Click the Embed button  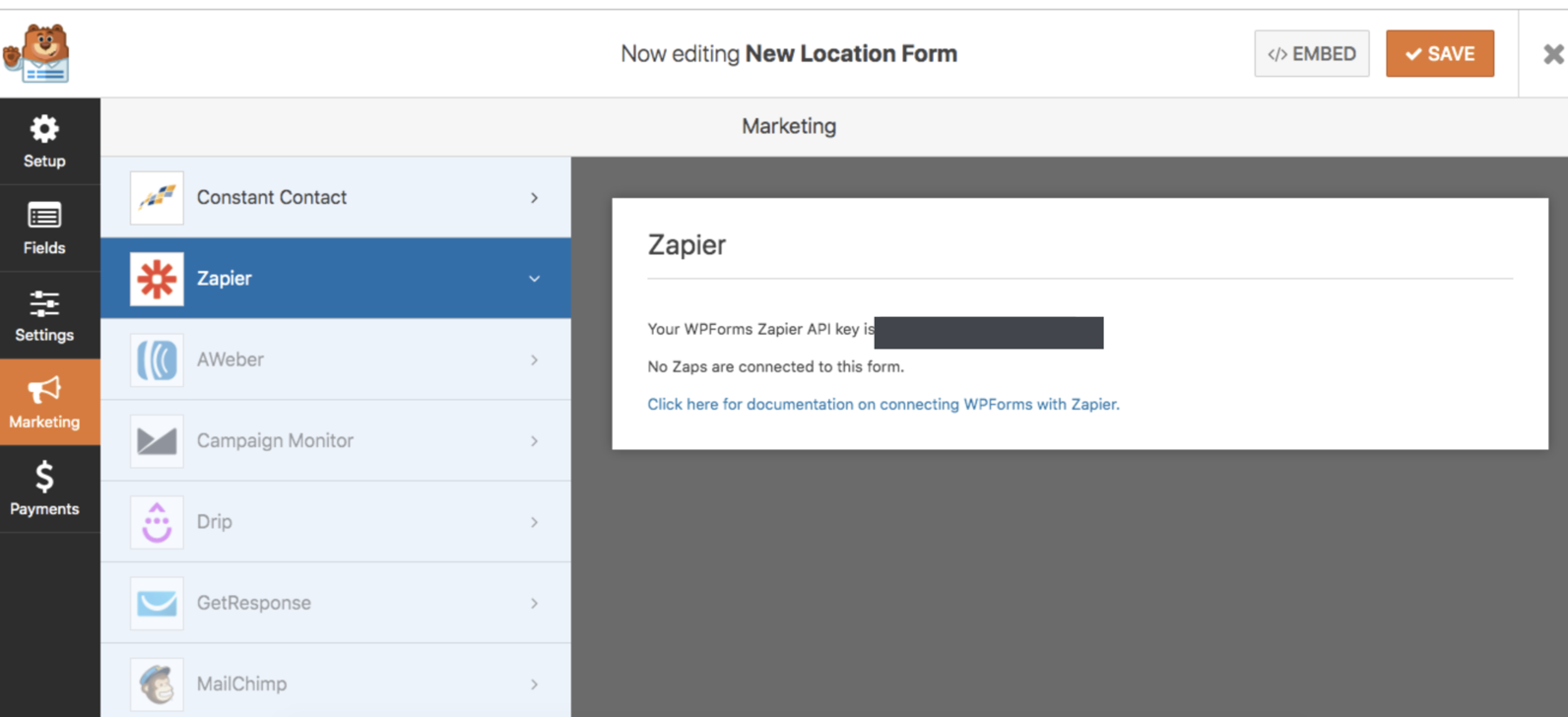click(x=1312, y=54)
